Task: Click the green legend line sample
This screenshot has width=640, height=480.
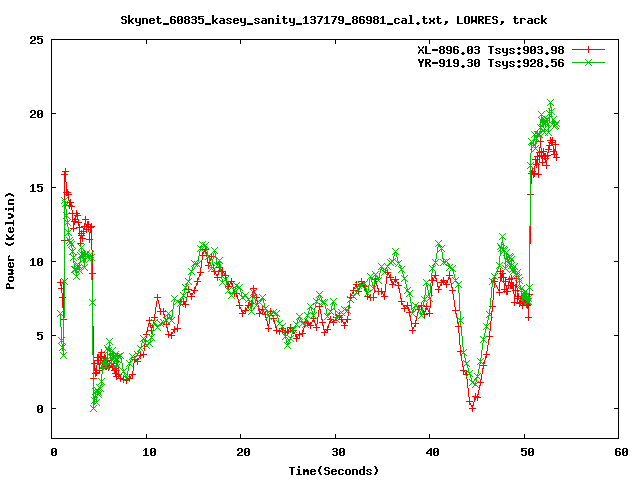Action: tap(588, 62)
